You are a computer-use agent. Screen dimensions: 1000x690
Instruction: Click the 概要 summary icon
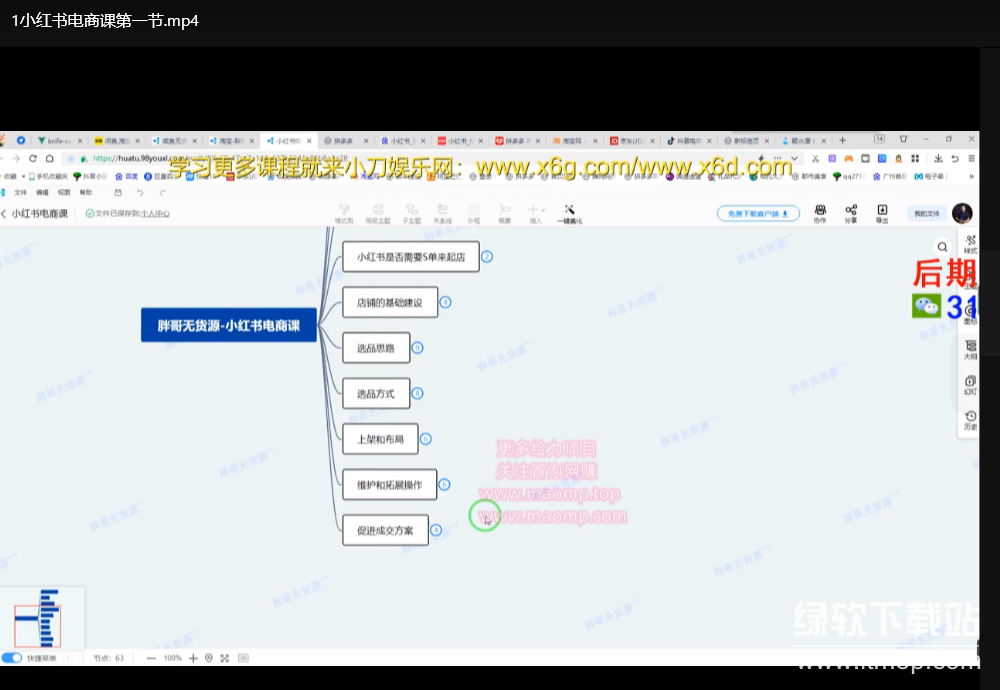click(x=504, y=214)
